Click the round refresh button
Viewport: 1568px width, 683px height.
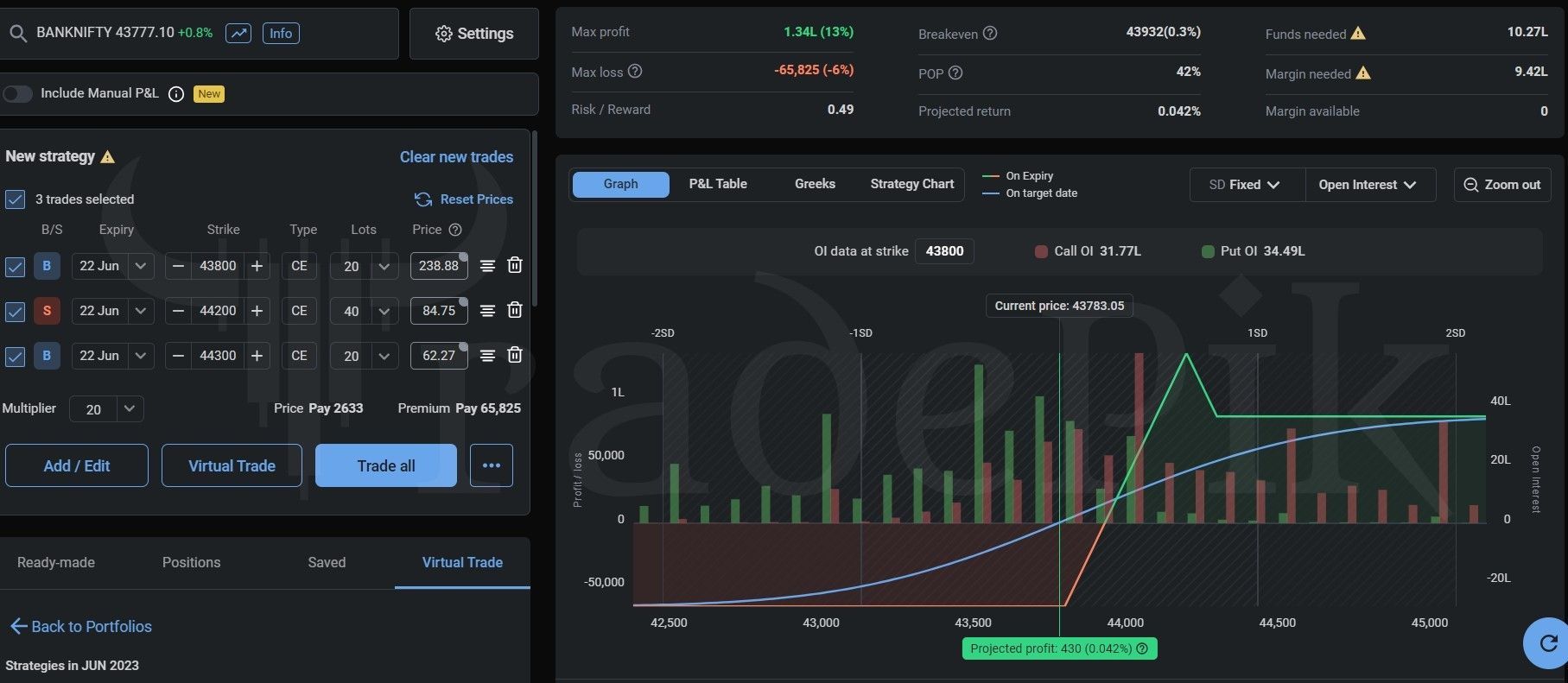click(1548, 643)
